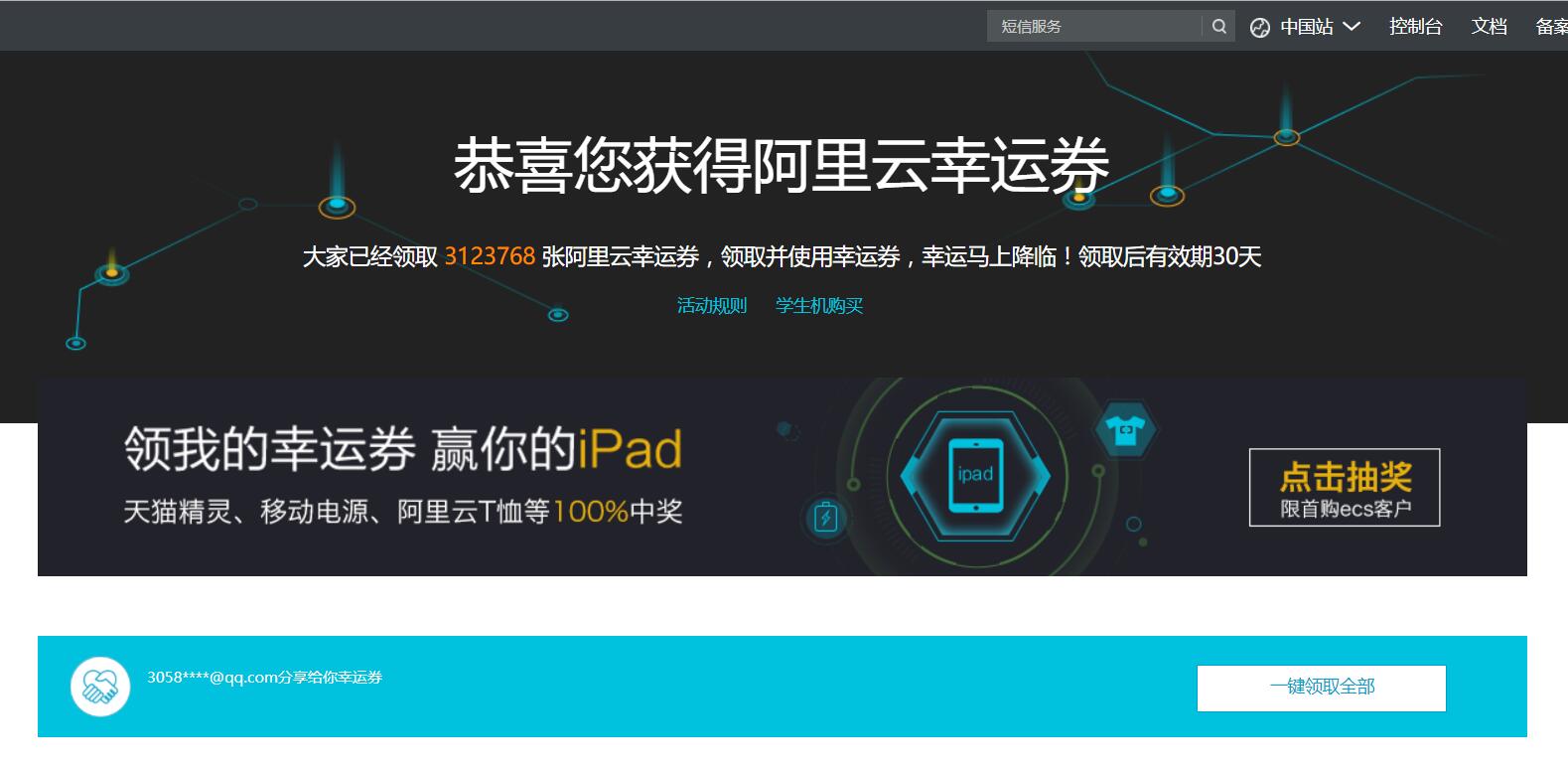Open the 活动规则 link

(x=711, y=306)
